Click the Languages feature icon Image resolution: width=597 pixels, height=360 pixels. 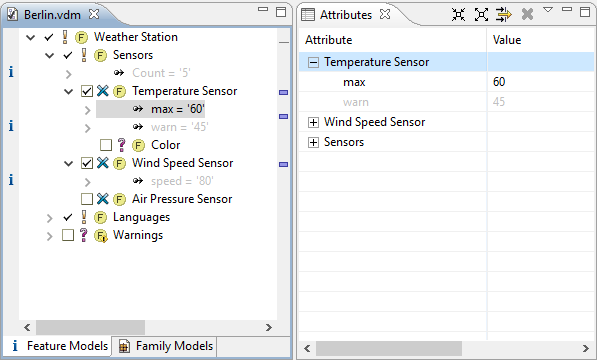pos(100,218)
